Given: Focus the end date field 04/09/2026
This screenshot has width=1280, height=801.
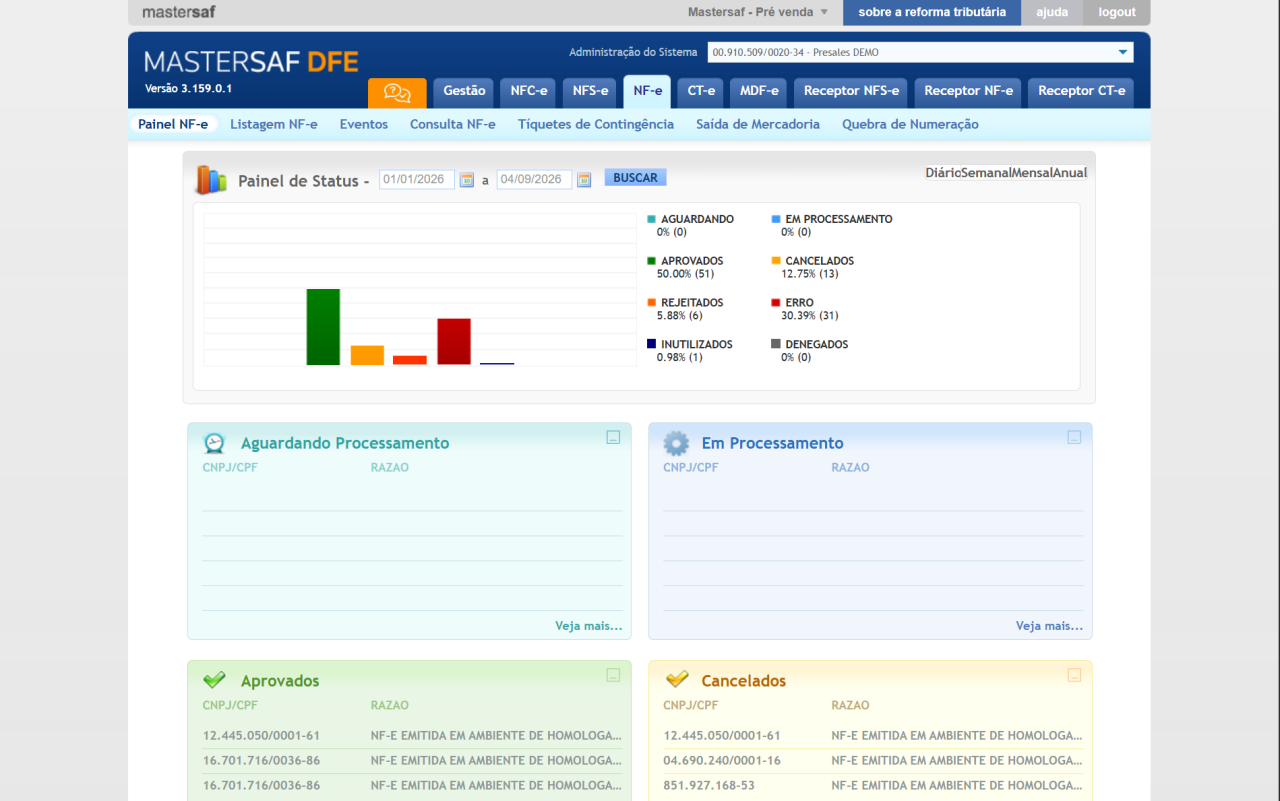Looking at the screenshot, I should [x=535, y=180].
